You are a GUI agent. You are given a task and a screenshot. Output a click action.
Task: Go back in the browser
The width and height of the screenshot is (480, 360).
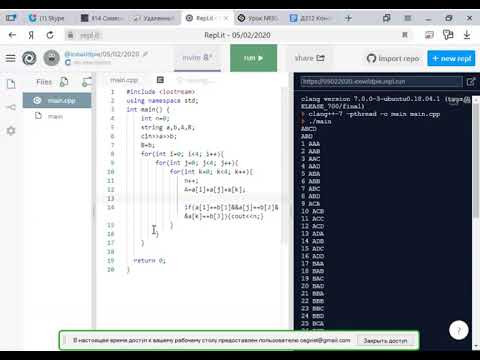pyautogui.click(x=12, y=35)
